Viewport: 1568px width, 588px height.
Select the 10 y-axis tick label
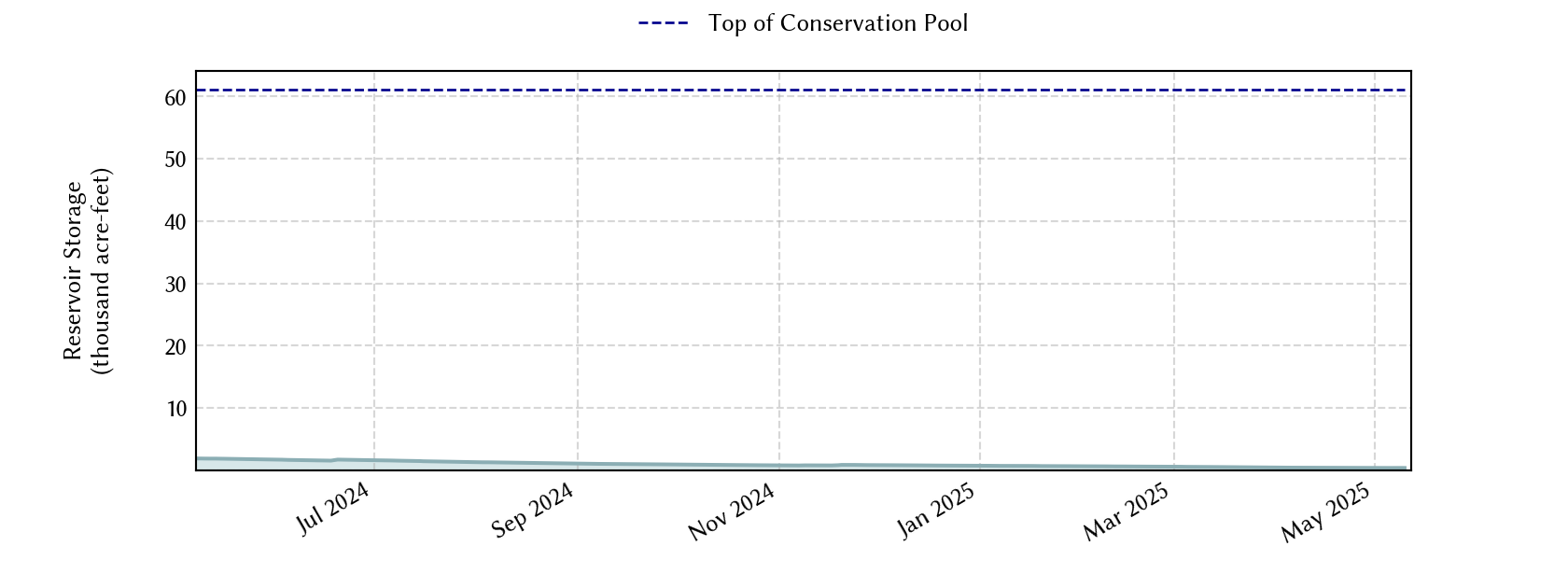[x=175, y=409]
